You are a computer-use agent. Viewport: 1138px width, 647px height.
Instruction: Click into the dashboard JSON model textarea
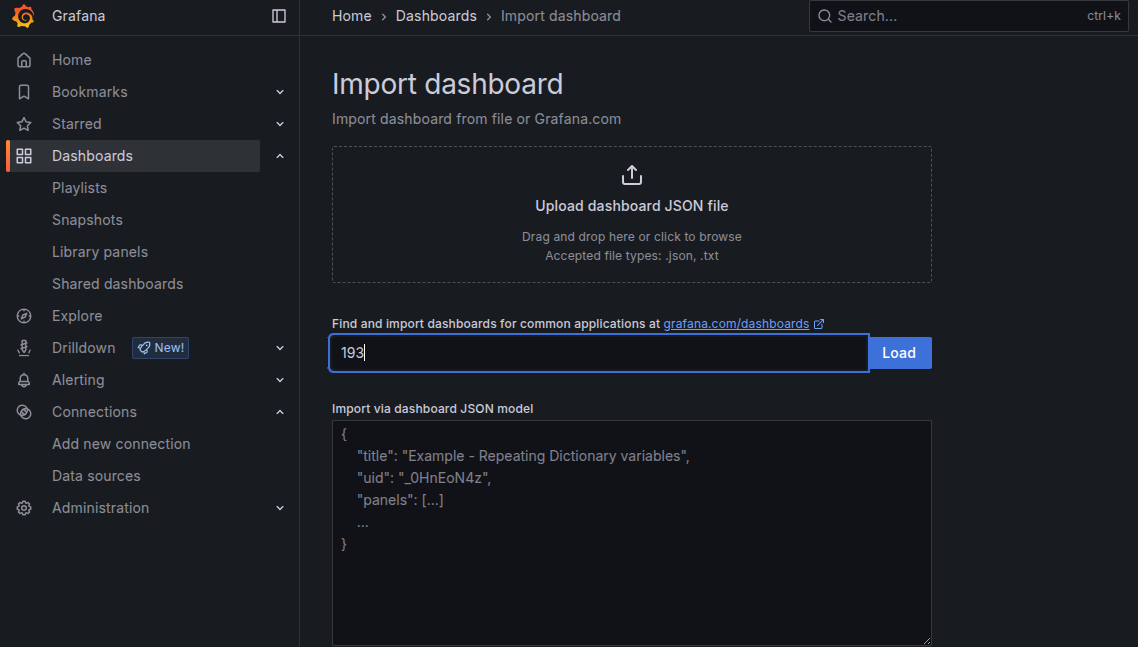631,532
